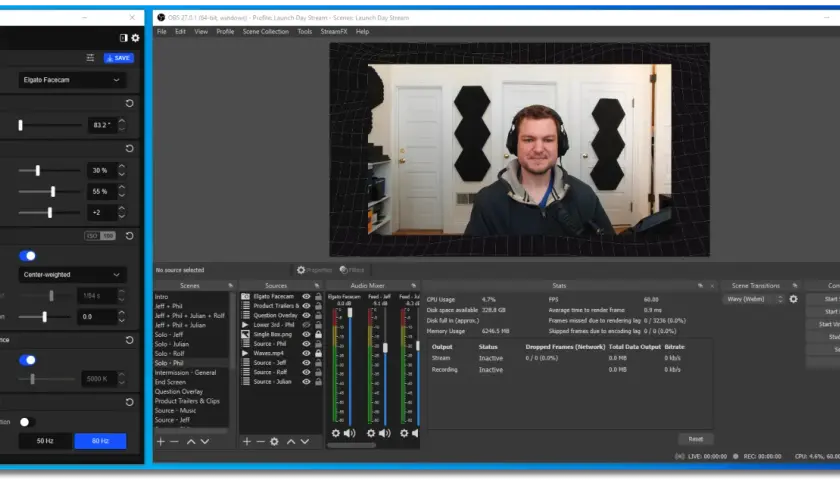Mute Feed - Jeff audio speaker icon
Viewport: 840px width, 480px height.
point(385,433)
